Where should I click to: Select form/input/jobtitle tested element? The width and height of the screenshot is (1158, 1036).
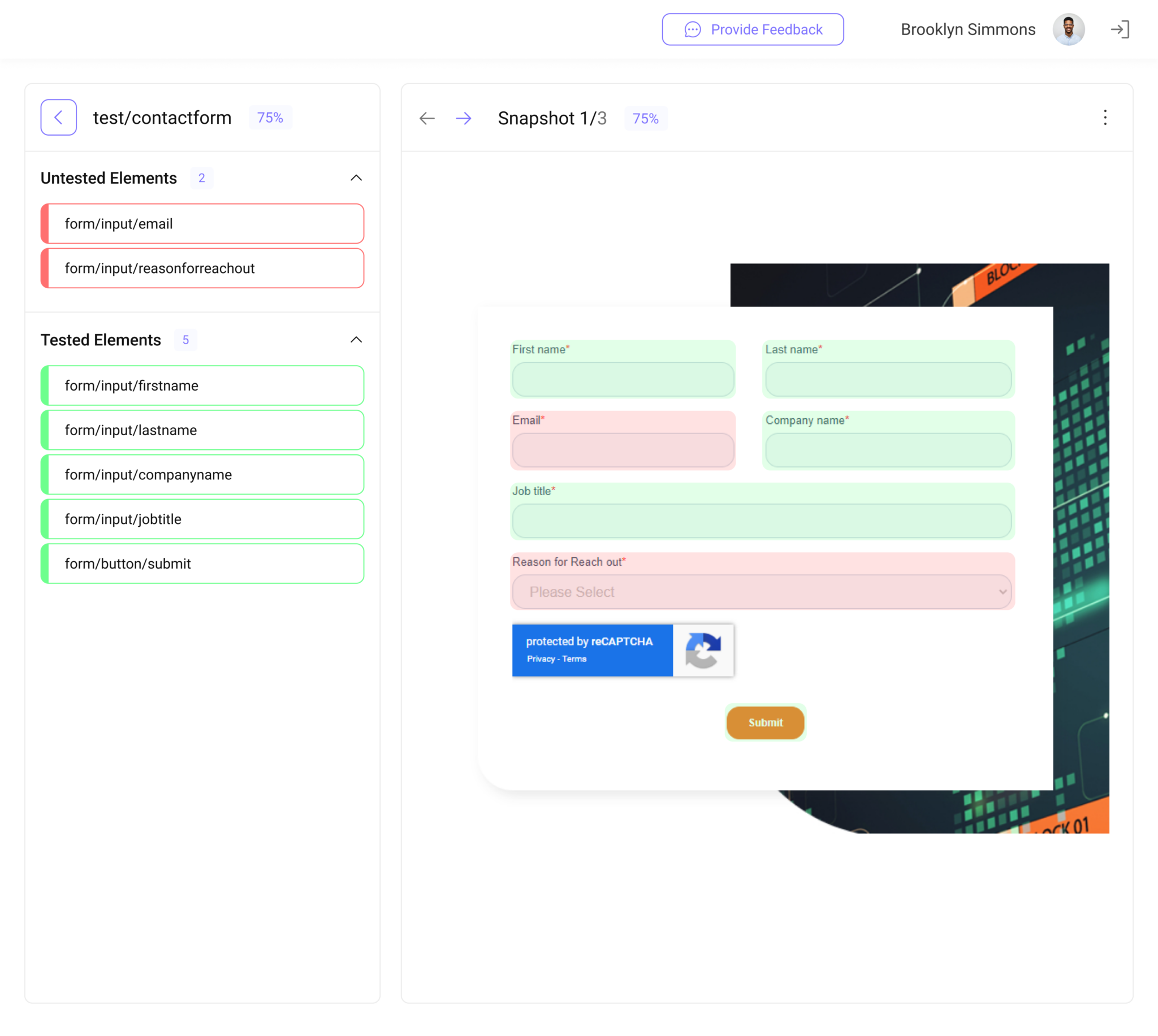point(202,519)
